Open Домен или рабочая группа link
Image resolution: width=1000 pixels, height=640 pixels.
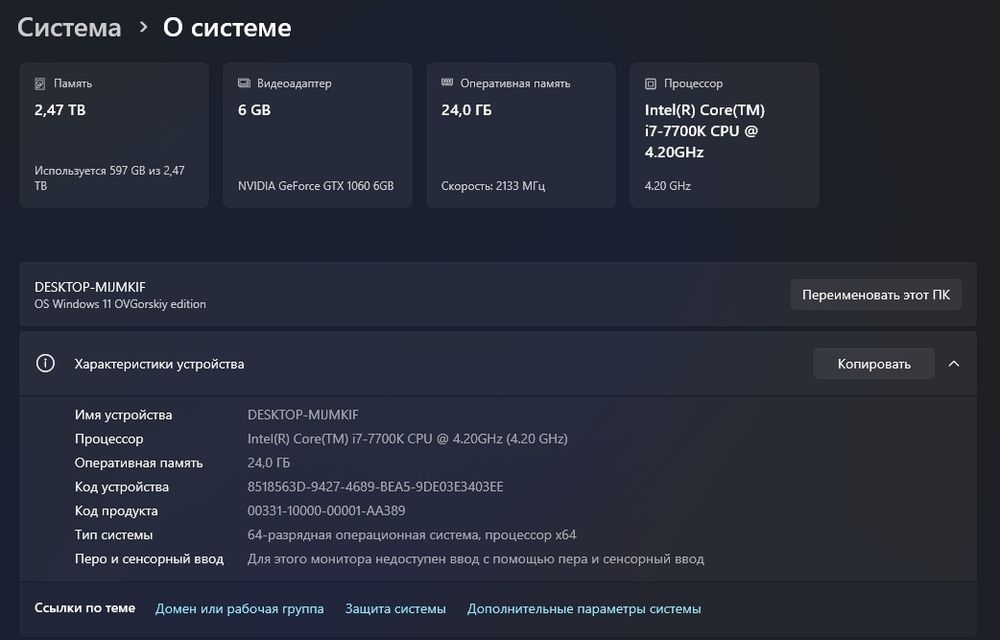point(239,609)
